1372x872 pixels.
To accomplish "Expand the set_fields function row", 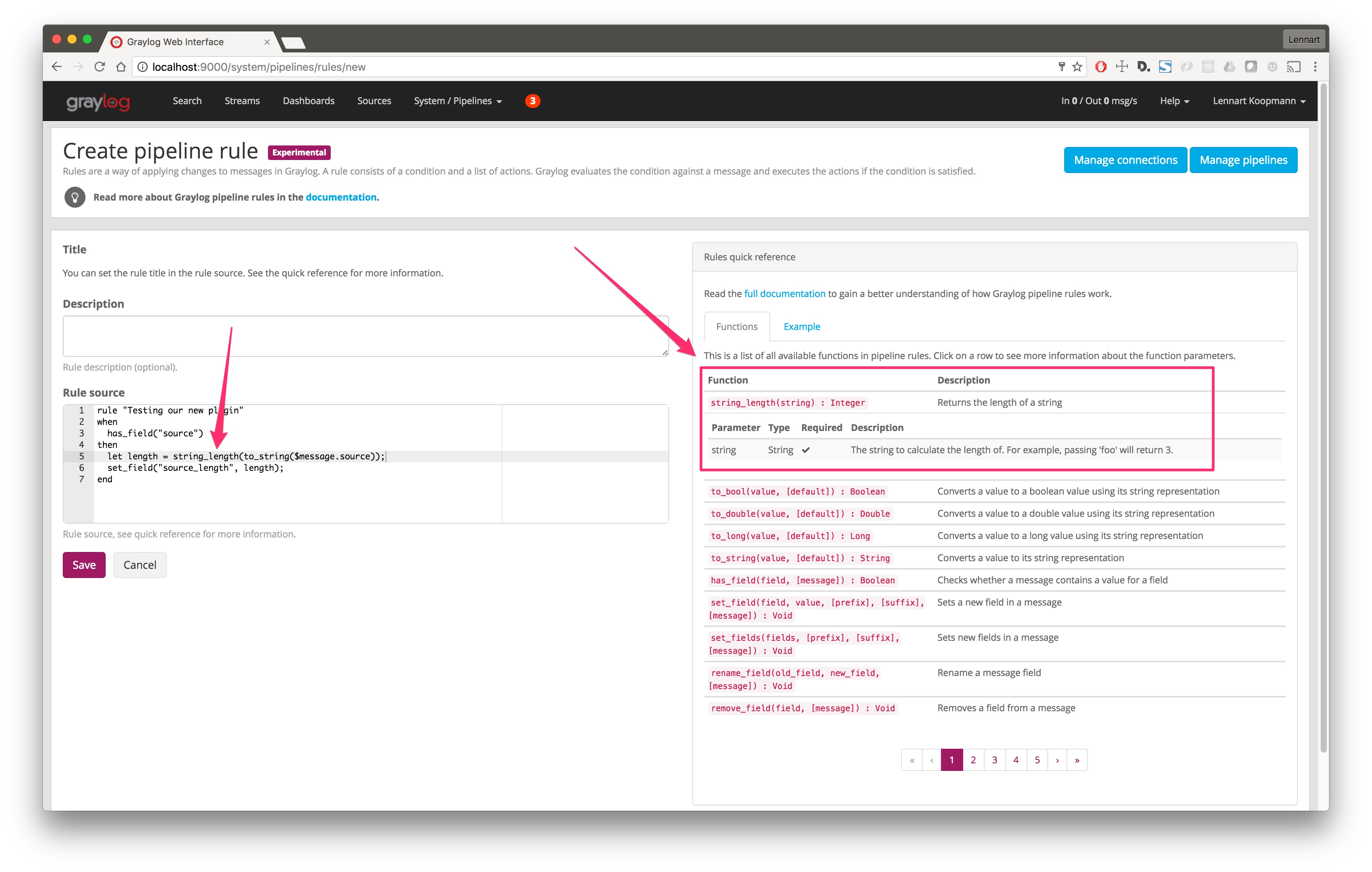I will tap(994, 644).
